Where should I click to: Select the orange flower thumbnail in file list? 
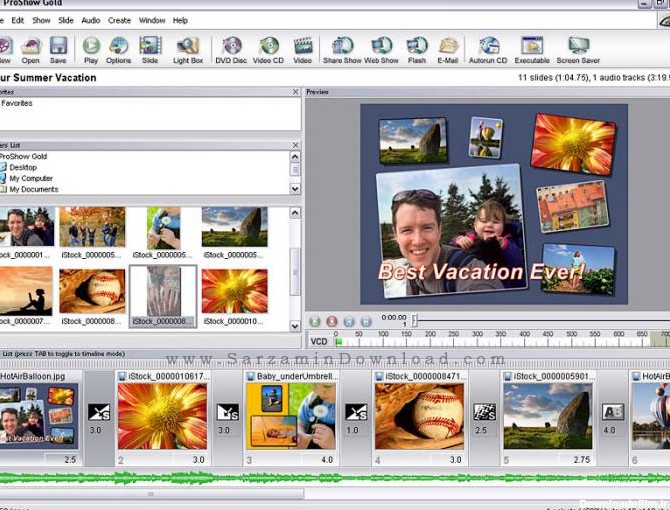coord(235,291)
